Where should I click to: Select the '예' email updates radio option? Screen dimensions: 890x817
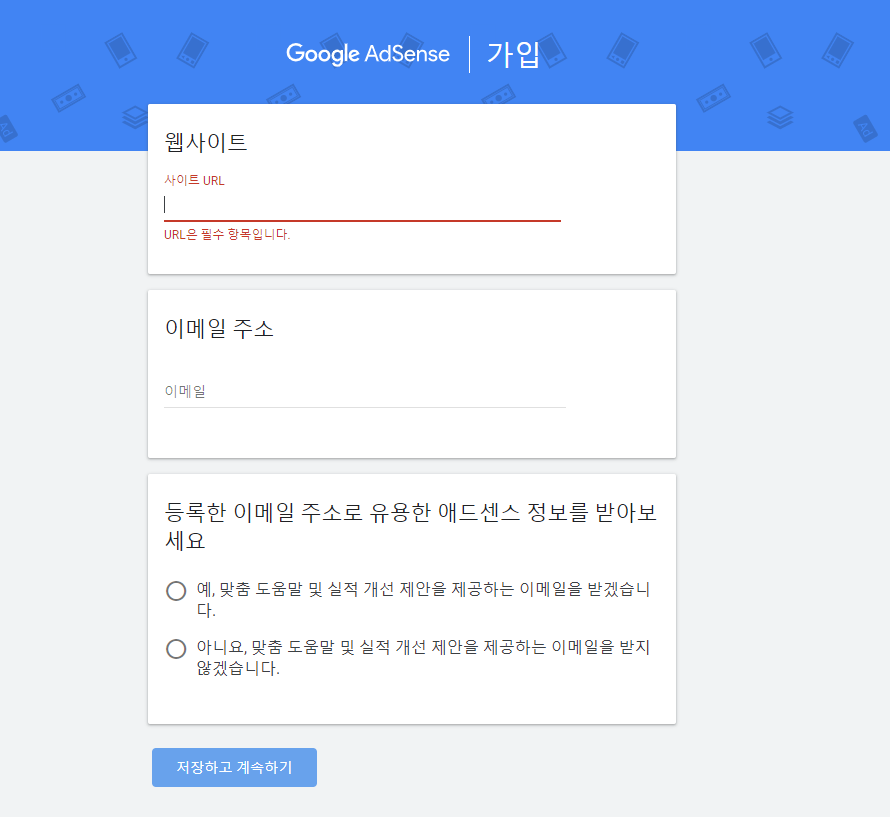176,590
